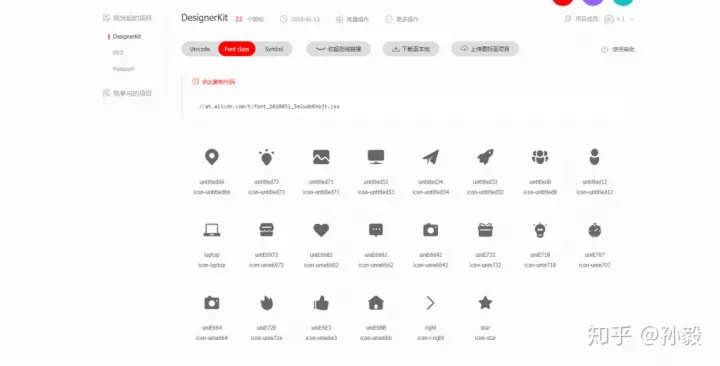Select the laptop icon
The width and height of the screenshot is (720, 366).
(212, 230)
